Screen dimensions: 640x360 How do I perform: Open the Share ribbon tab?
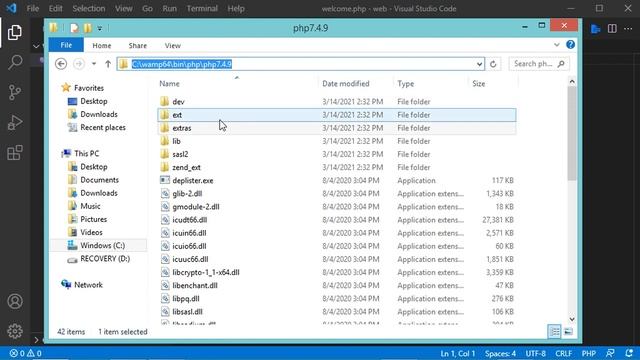tap(138, 46)
